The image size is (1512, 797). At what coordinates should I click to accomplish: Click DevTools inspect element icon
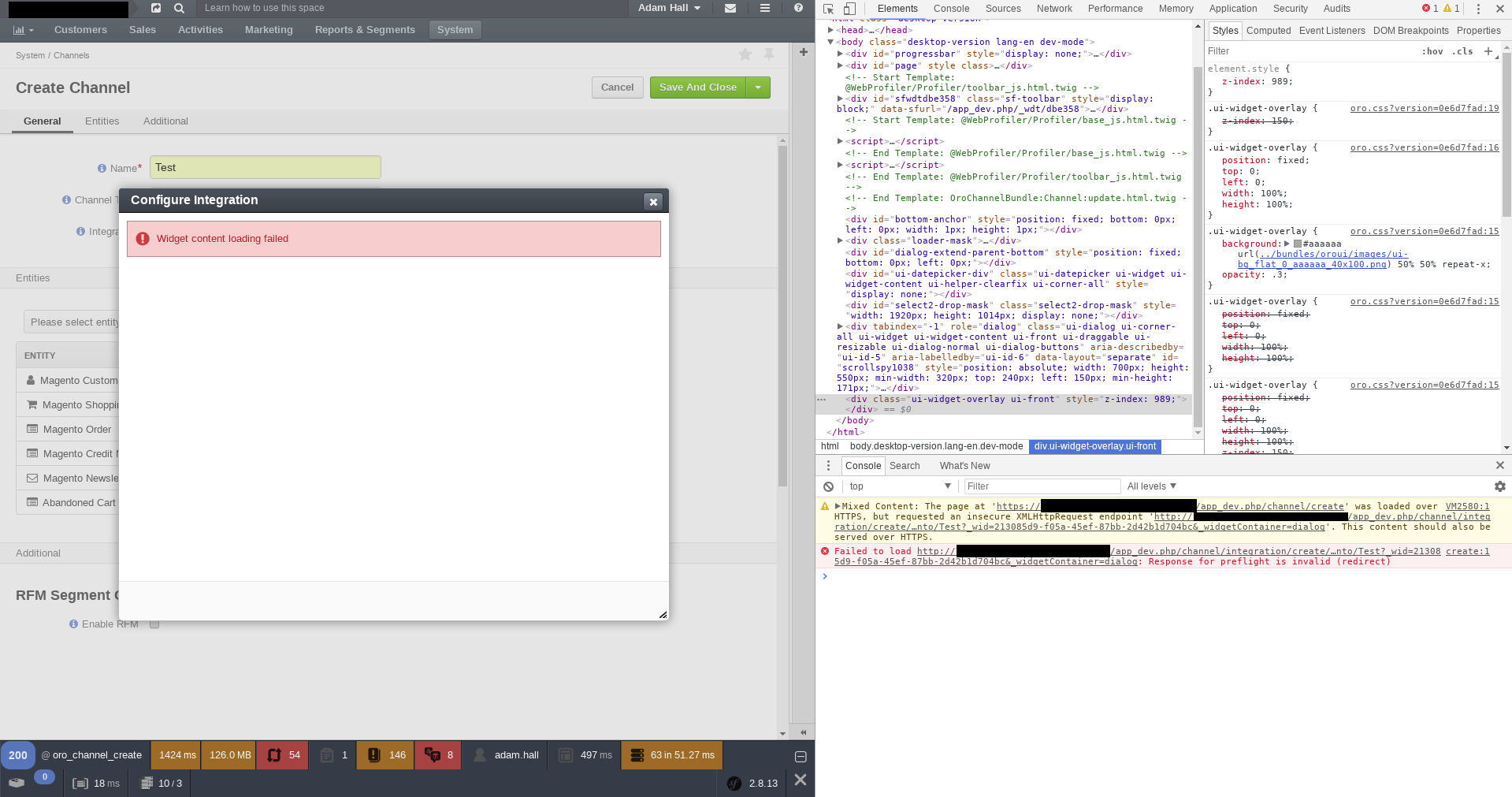(828, 9)
